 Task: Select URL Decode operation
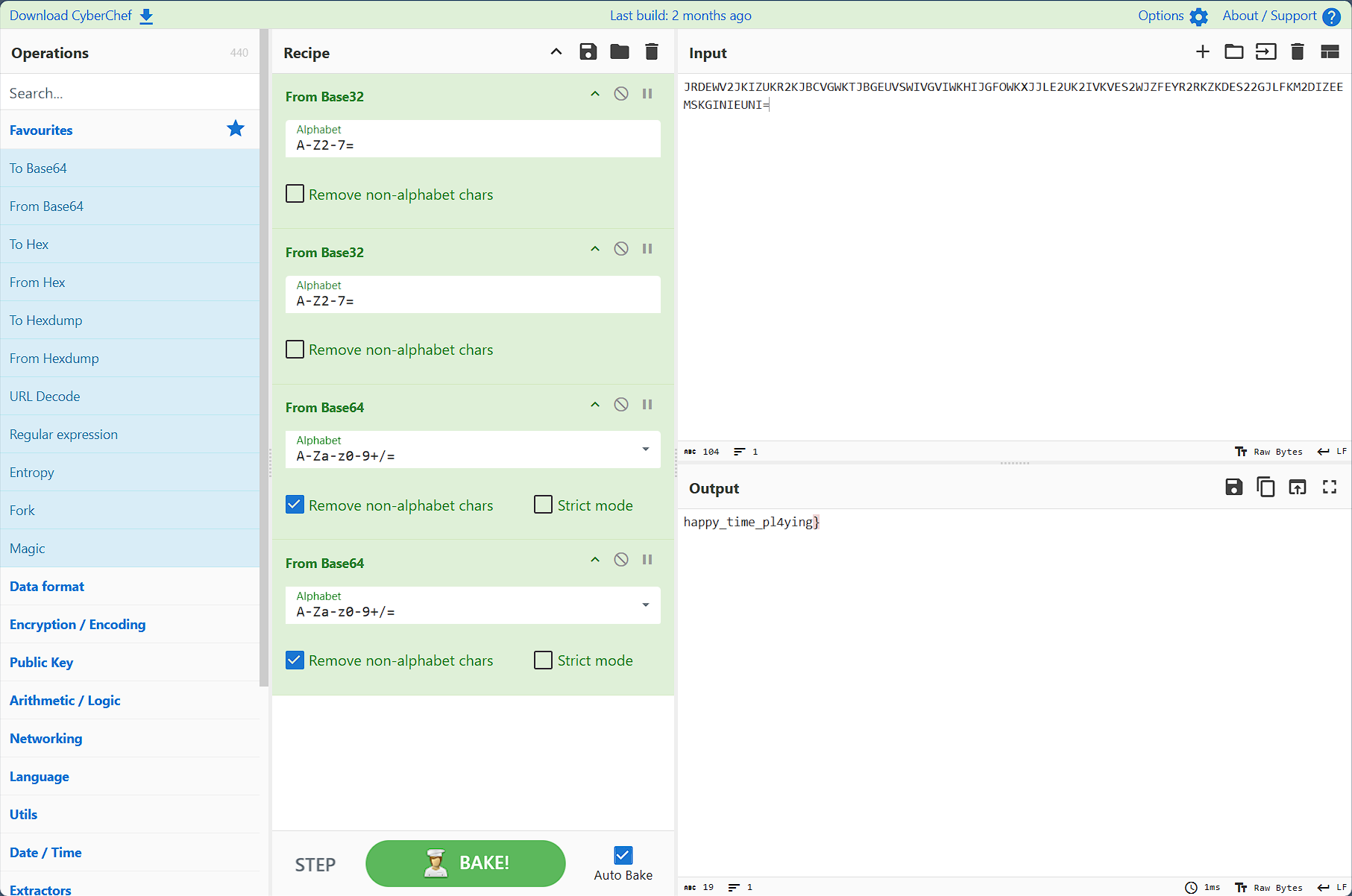pyautogui.click(x=130, y=397)
